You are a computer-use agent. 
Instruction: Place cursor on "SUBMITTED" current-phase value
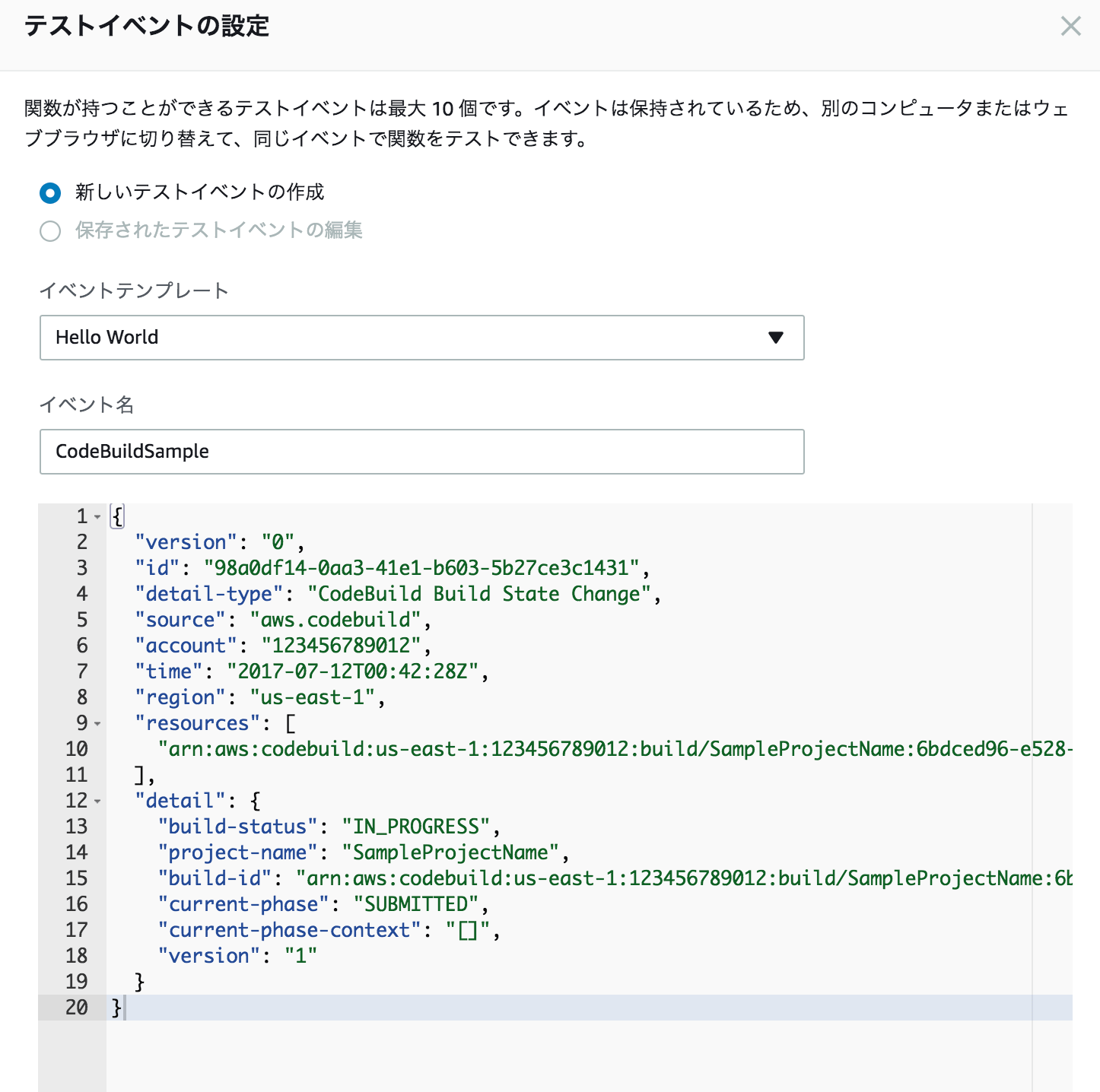(416, 904)
